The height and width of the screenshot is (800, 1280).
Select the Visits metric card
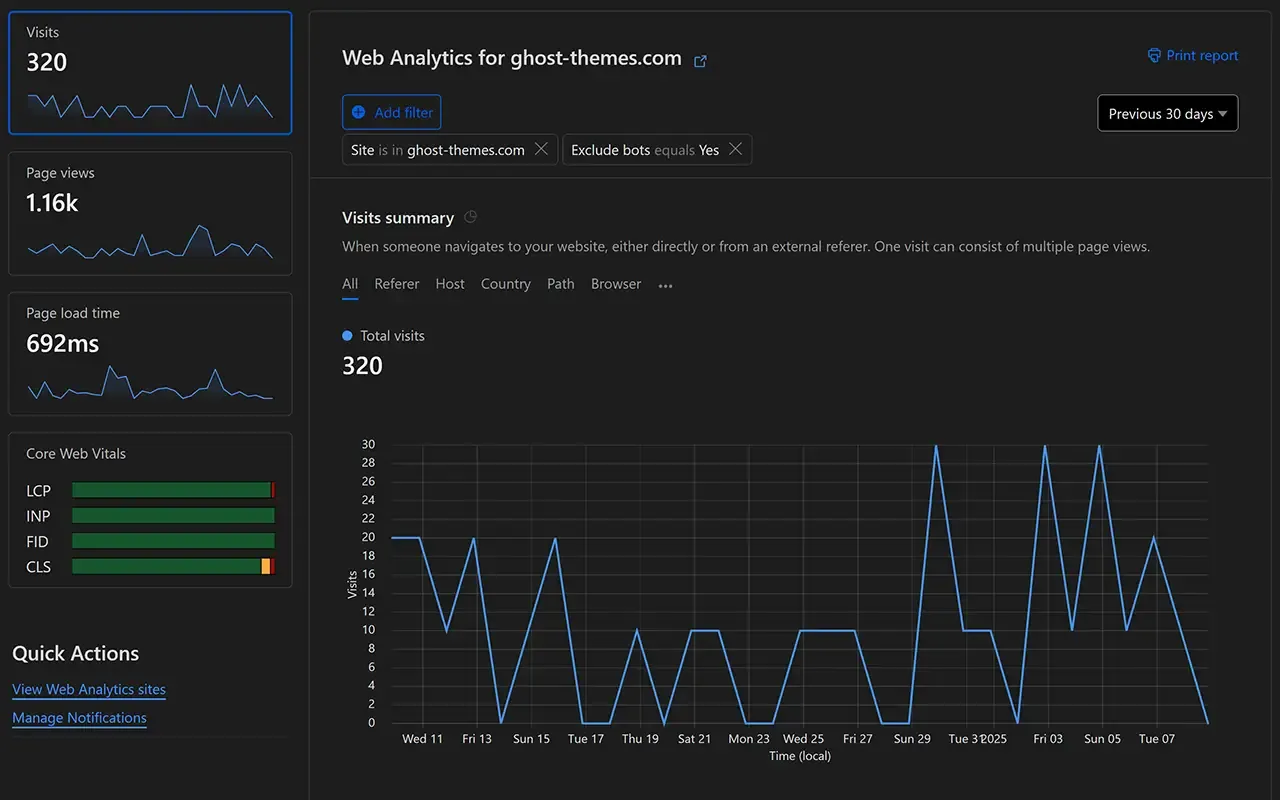[x=150, y=73]
